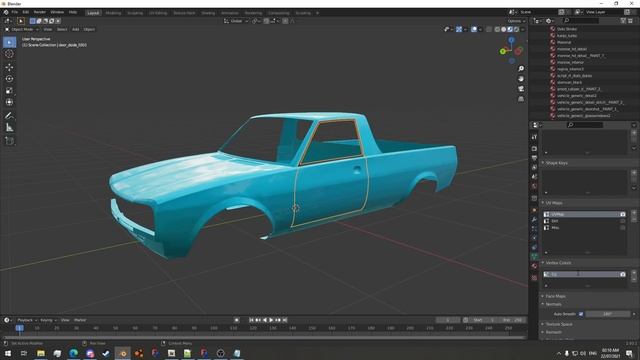Open shading options dropdown arrow

(x=523, y=29)
